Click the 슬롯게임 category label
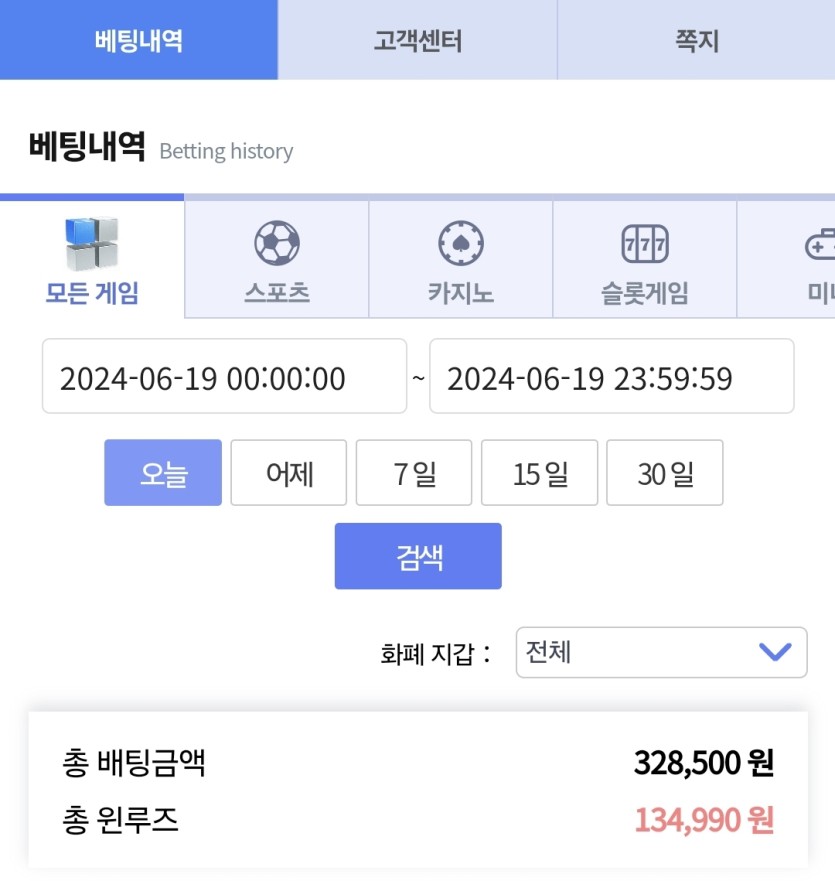The height and width of the screenshot is (881, 835). [x=645, y=293]
